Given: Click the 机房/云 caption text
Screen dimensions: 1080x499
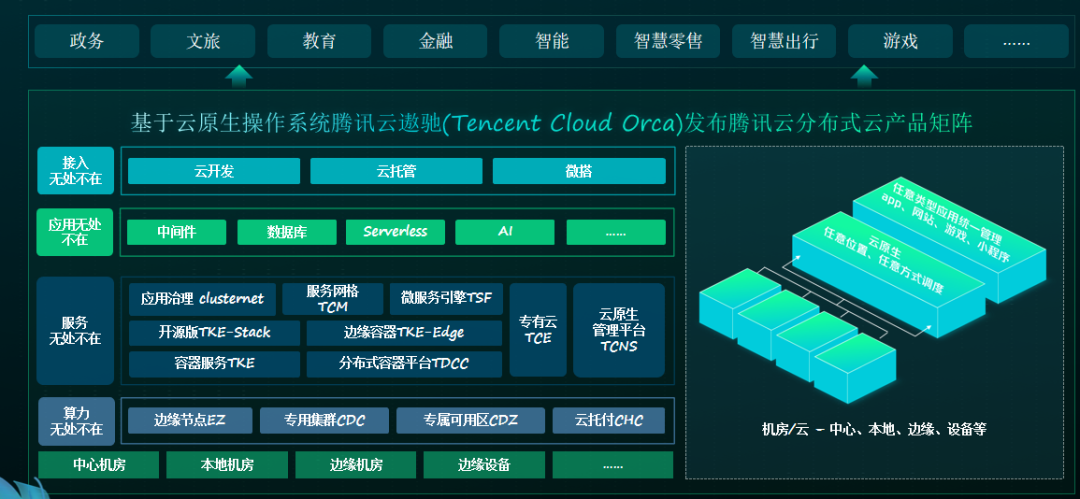Looking at the screenshot, I should click(x=874, y=429).
